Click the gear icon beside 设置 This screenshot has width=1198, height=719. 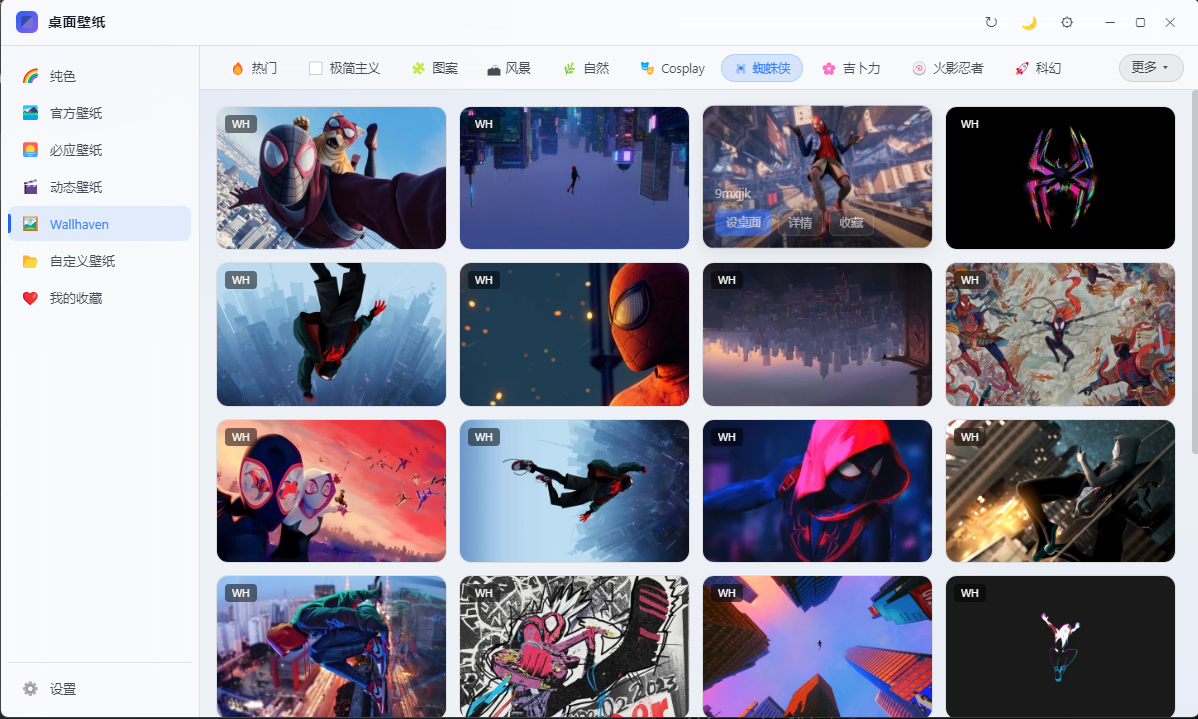(x=31, y=688)
